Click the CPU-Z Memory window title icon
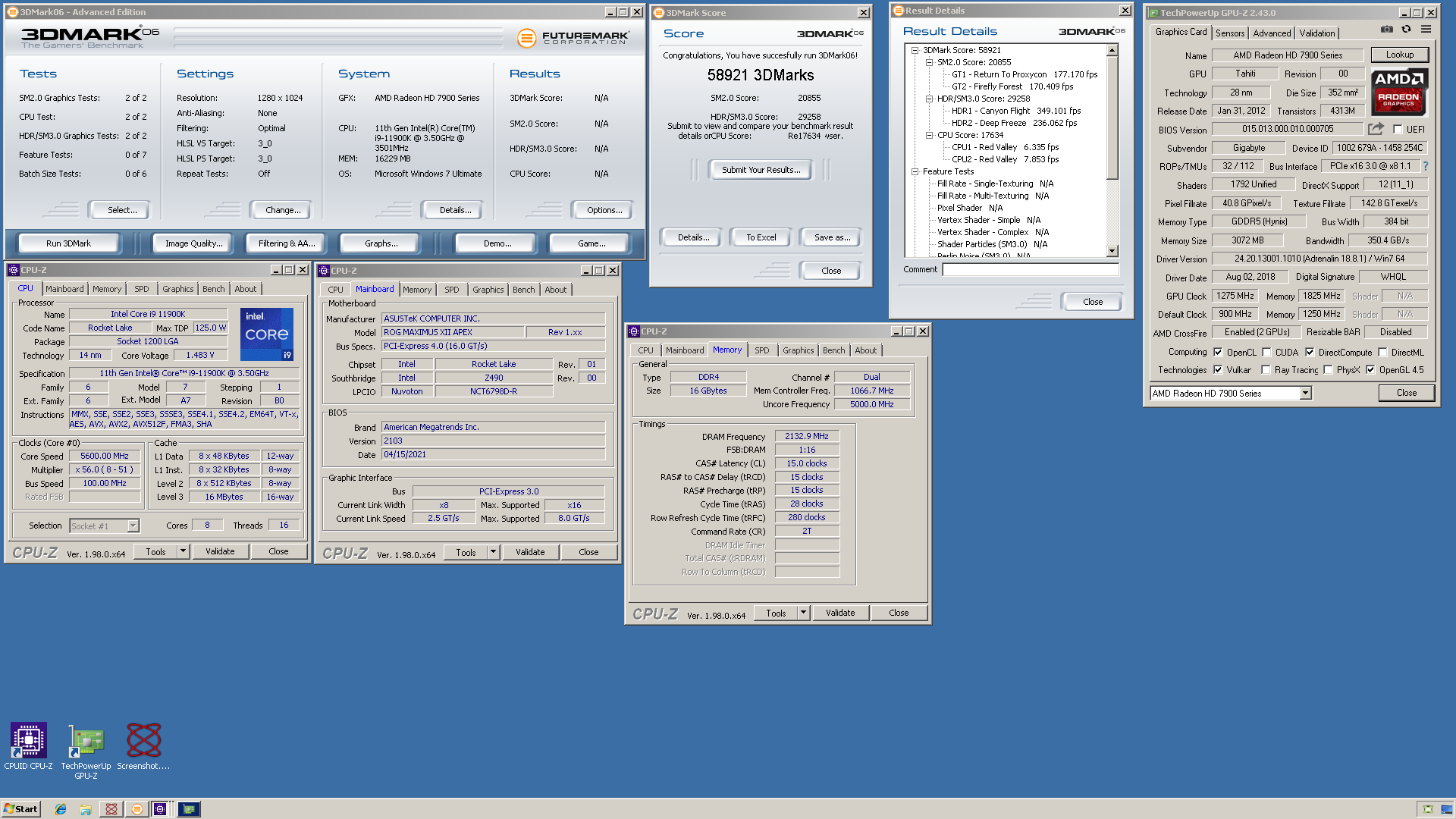This screenshot has height=819, width=1456. click(x=634, y=331)
